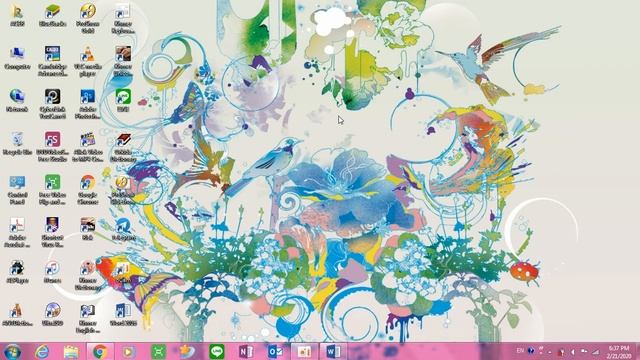The height and width of the screenshot is (360, 640).
Task: Launch the pink FS desktop shortcut
Action: click(53, 147)
